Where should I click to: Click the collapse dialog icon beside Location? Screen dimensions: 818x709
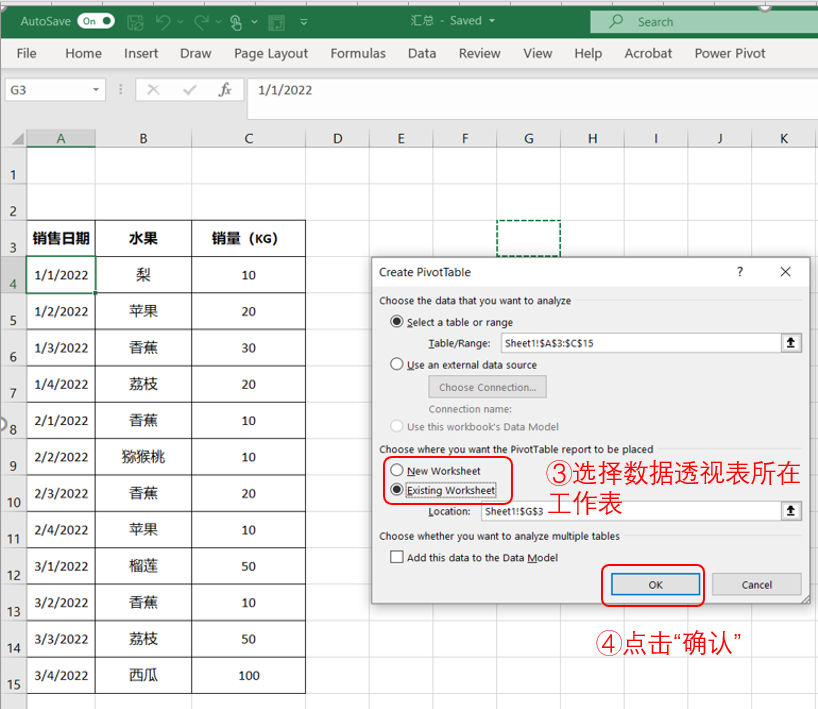click(x=791, y=511)
